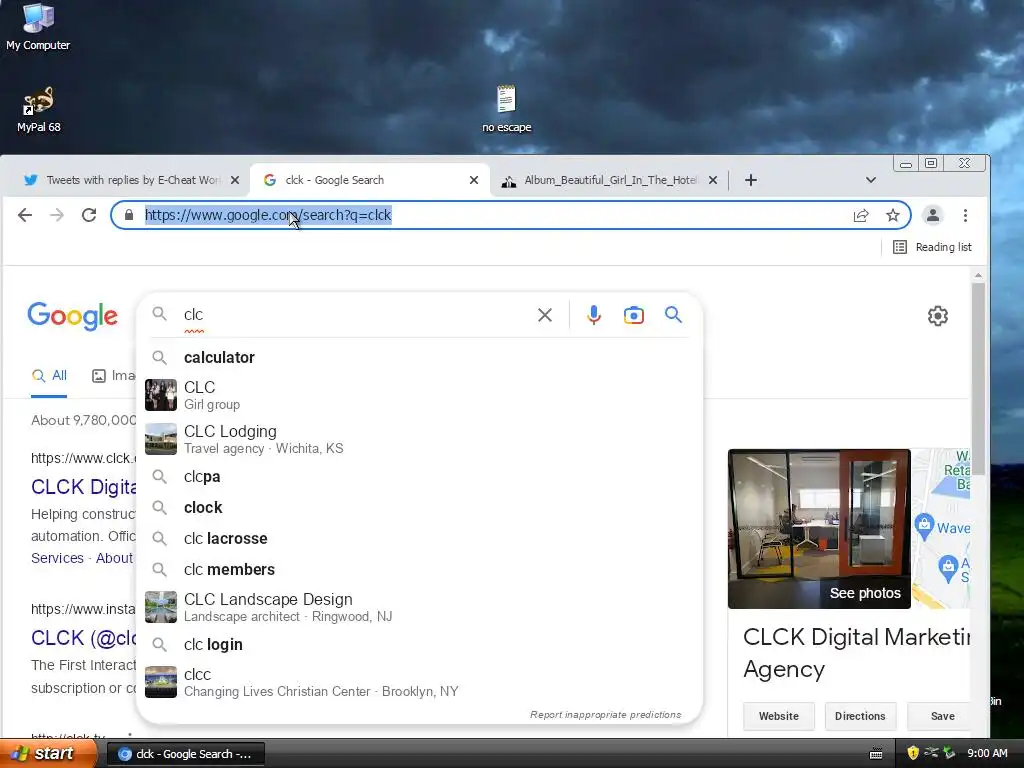View site info via lock icon

[129, 215]
